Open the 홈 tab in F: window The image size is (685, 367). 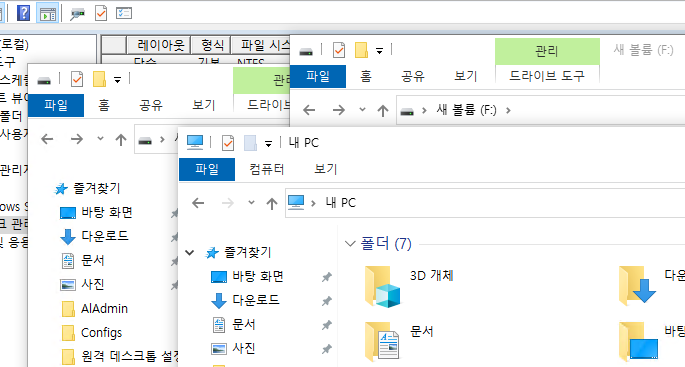pos(366,76)
